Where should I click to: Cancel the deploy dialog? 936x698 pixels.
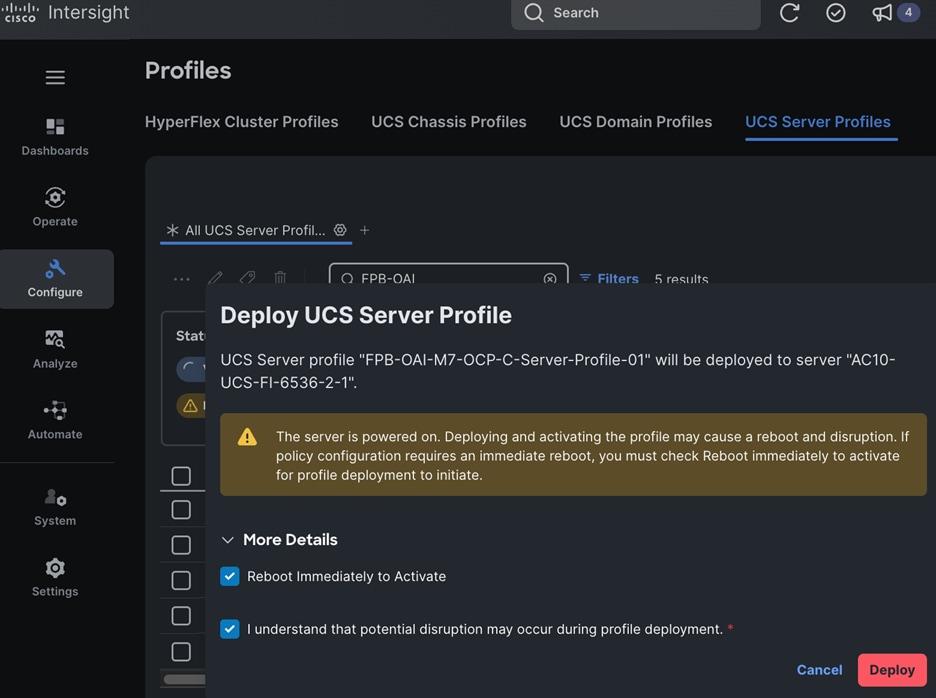[819, 670]
